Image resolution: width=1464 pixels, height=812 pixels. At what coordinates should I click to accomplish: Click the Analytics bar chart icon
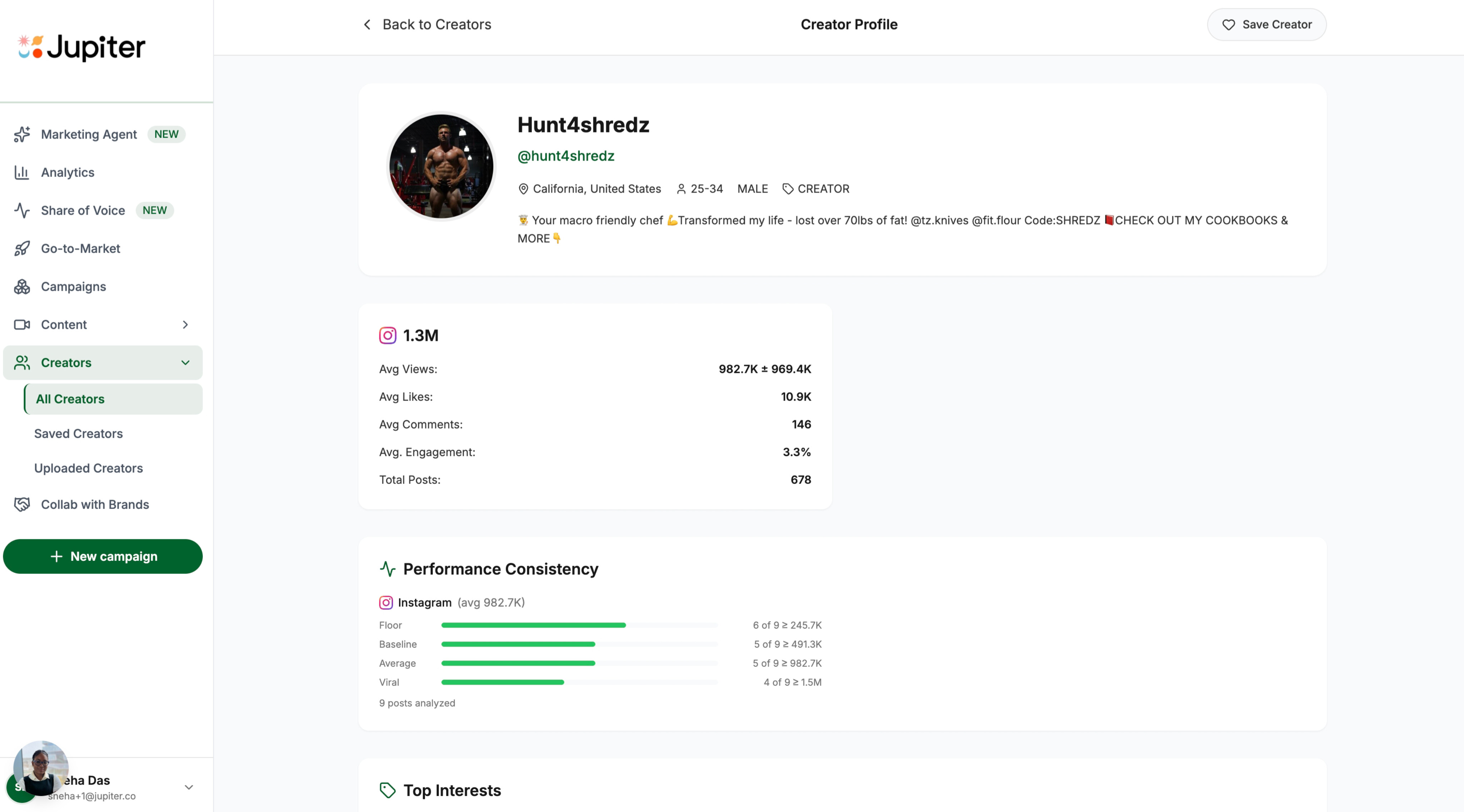tap(21, 172)
